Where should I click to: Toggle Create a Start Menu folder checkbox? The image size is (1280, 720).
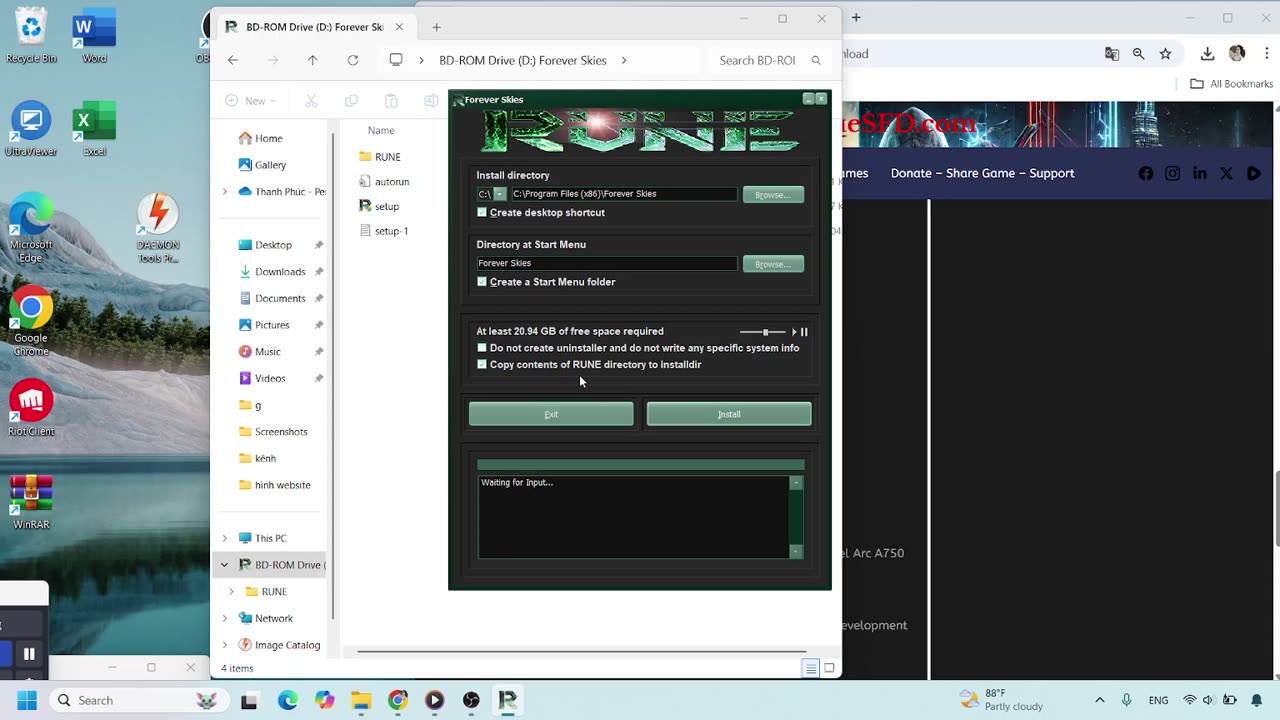pos(482,282)
